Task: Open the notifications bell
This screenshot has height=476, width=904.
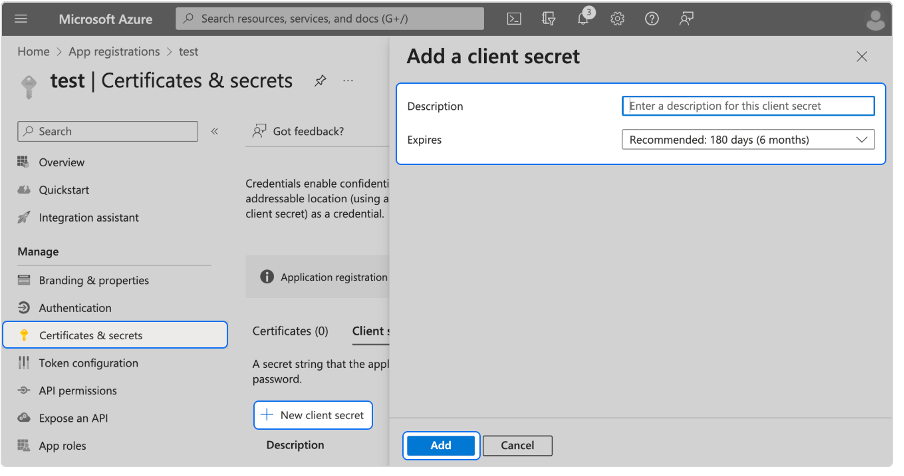Action: 584,19
